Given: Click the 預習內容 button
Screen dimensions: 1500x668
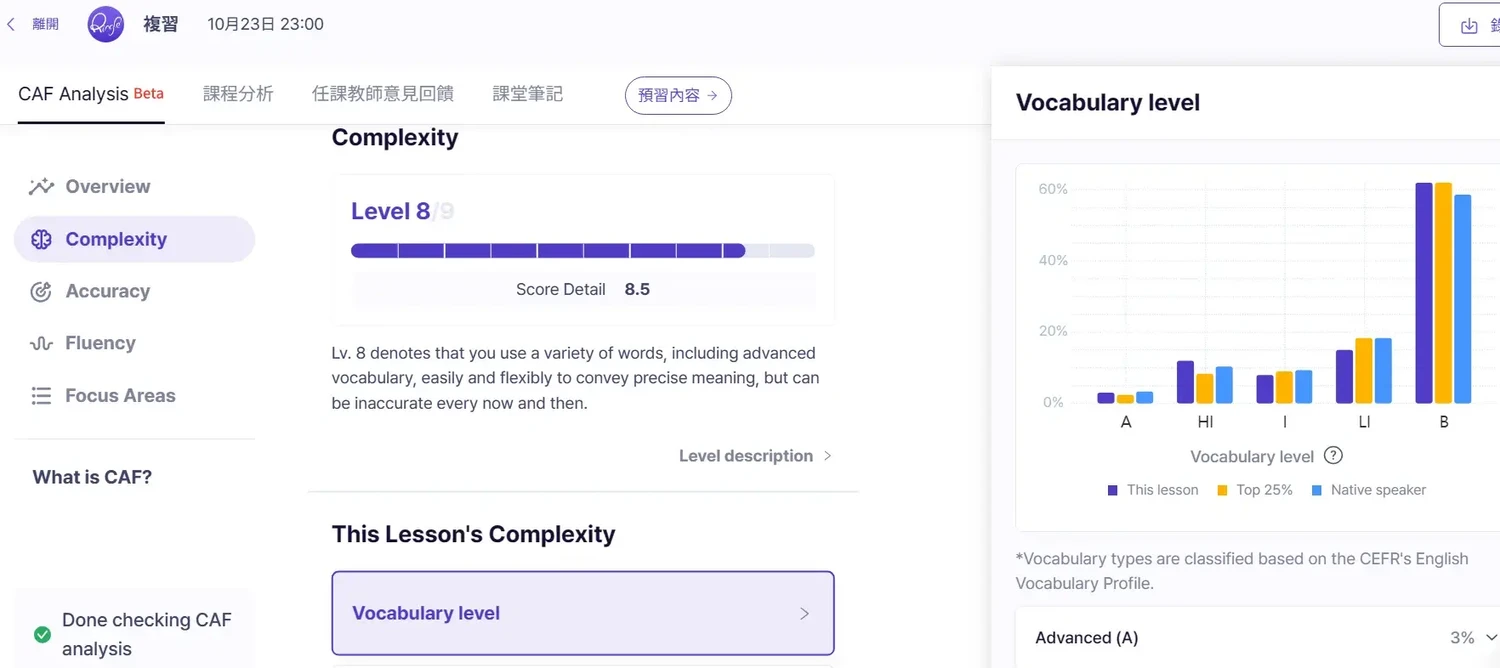Looking at the screenshot, I should coord(678,96).
